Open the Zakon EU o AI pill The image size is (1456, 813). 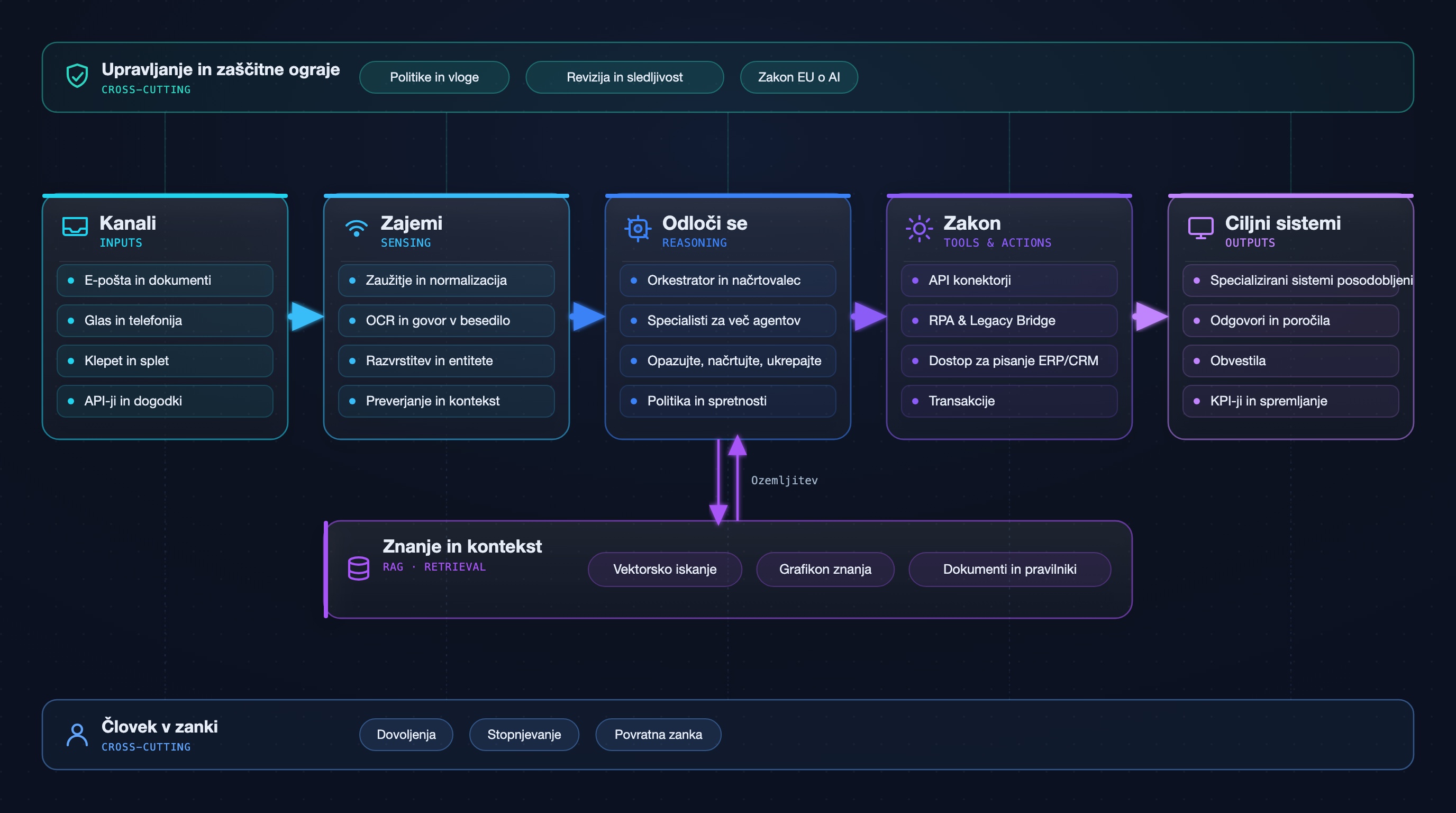(799, 77)
